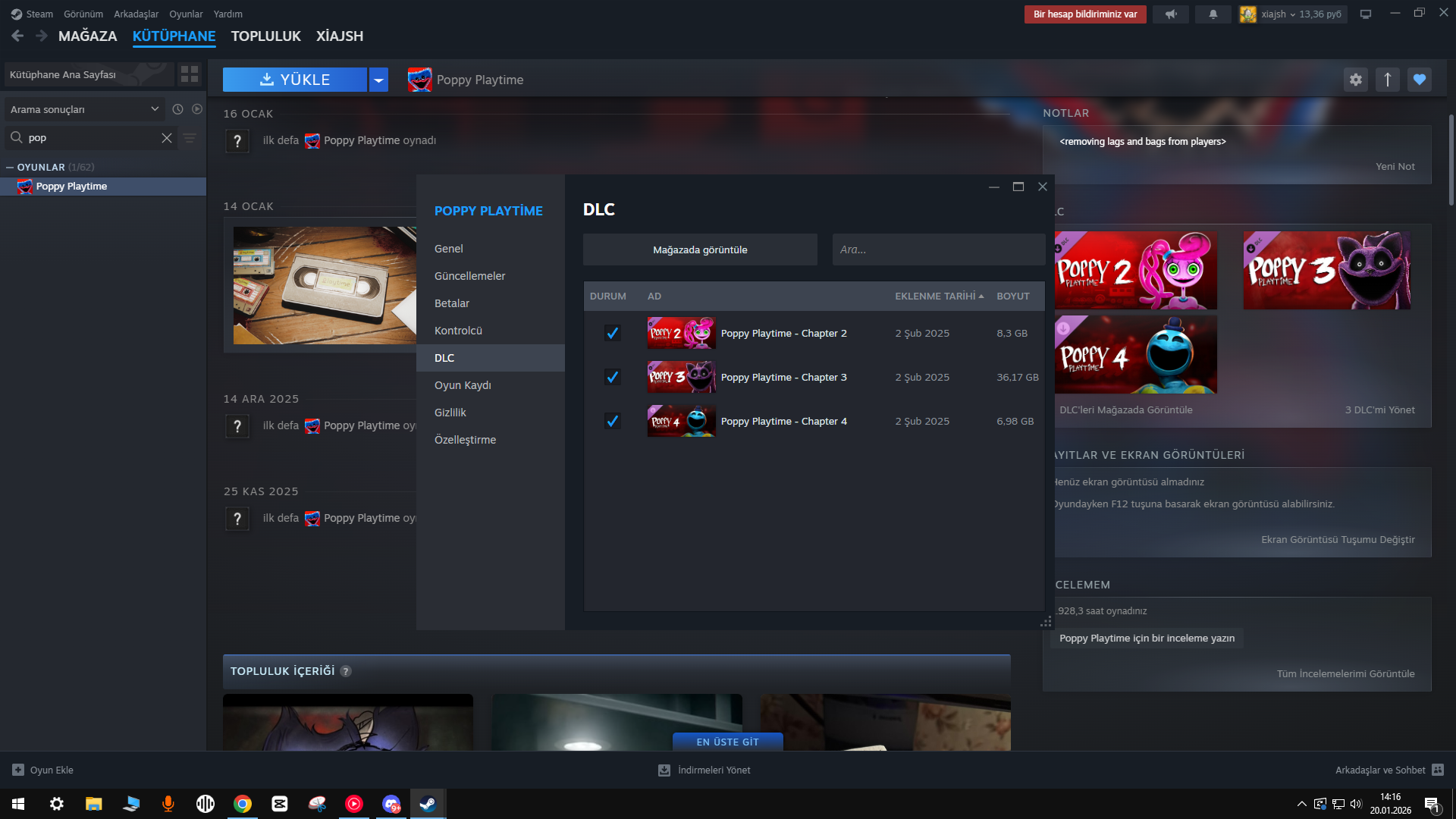Open the CapCut taskbar icon
The image size is (1456, 819).
[280, 804]
